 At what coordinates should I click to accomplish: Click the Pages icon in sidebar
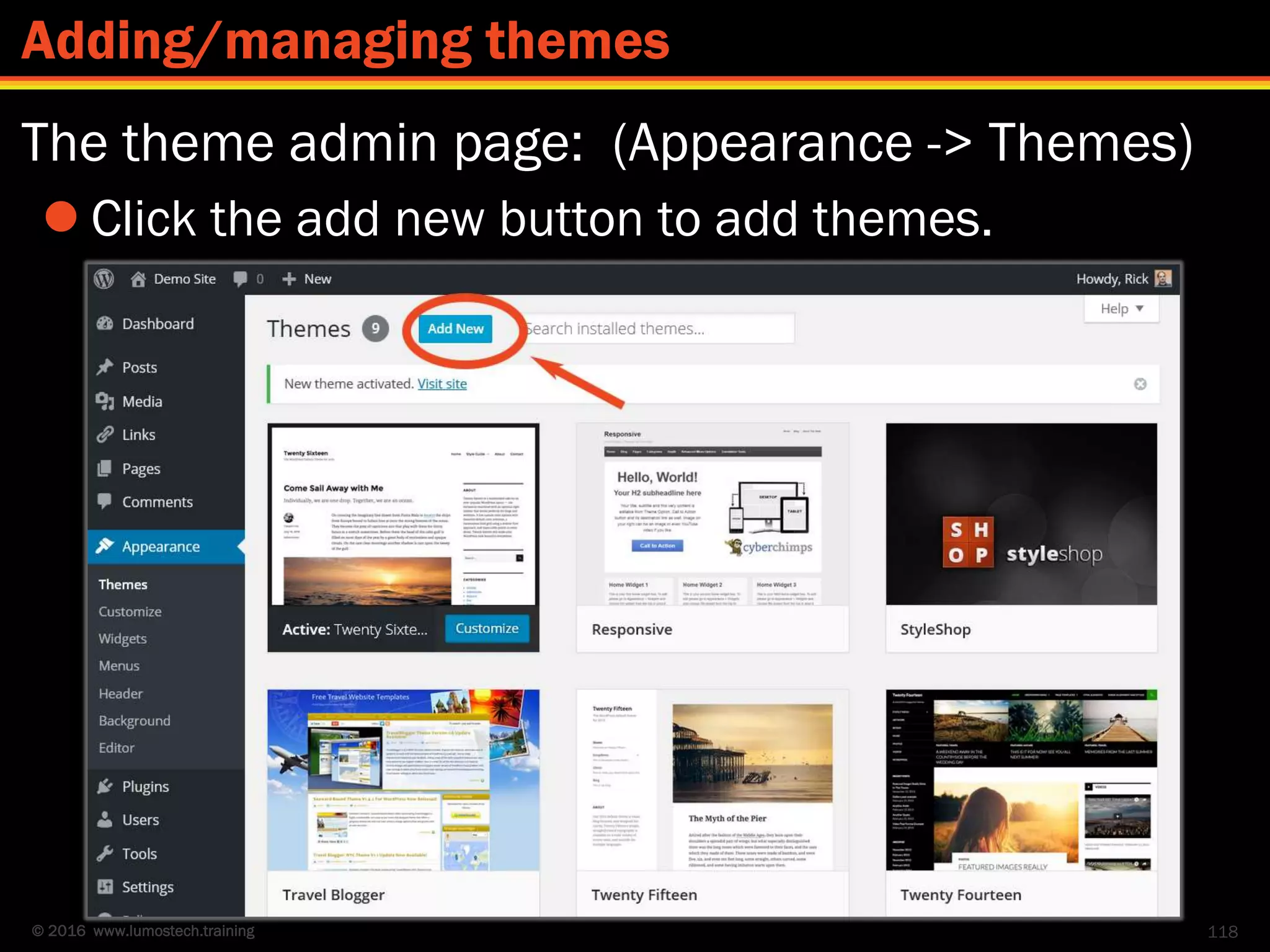pyautogui.click(x=105, y=469)
